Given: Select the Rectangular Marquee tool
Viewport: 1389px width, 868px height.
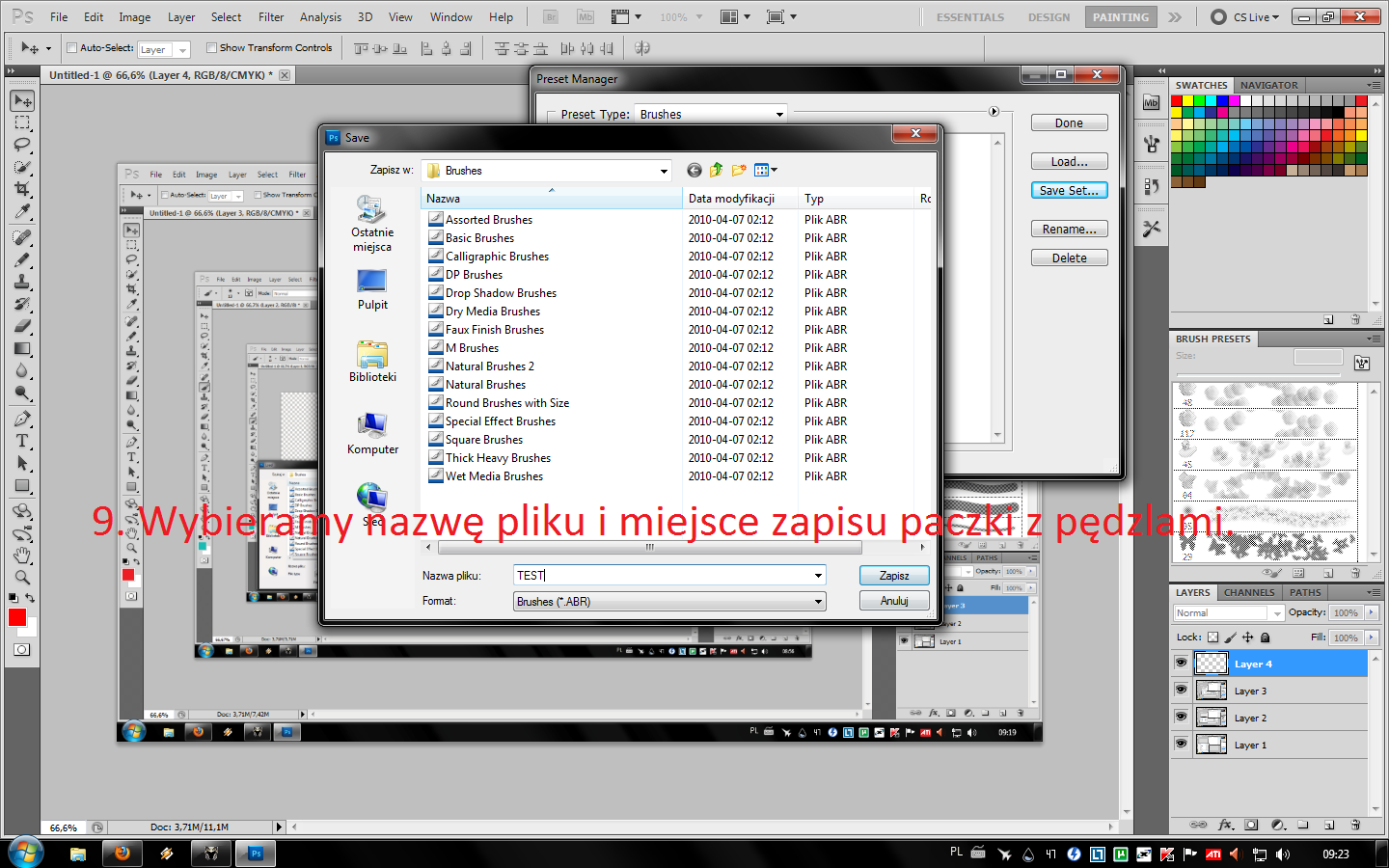Looking at the screenshot, I should pos(22,123).
